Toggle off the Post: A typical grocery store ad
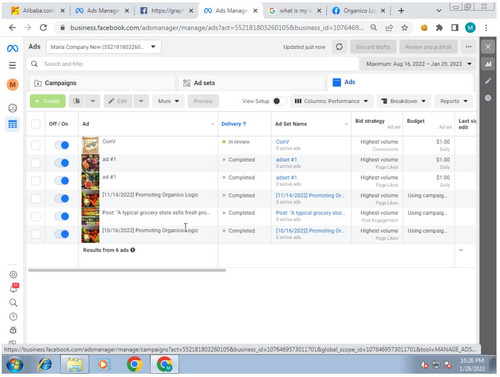500x377 pixels. [x=62, y=216]
